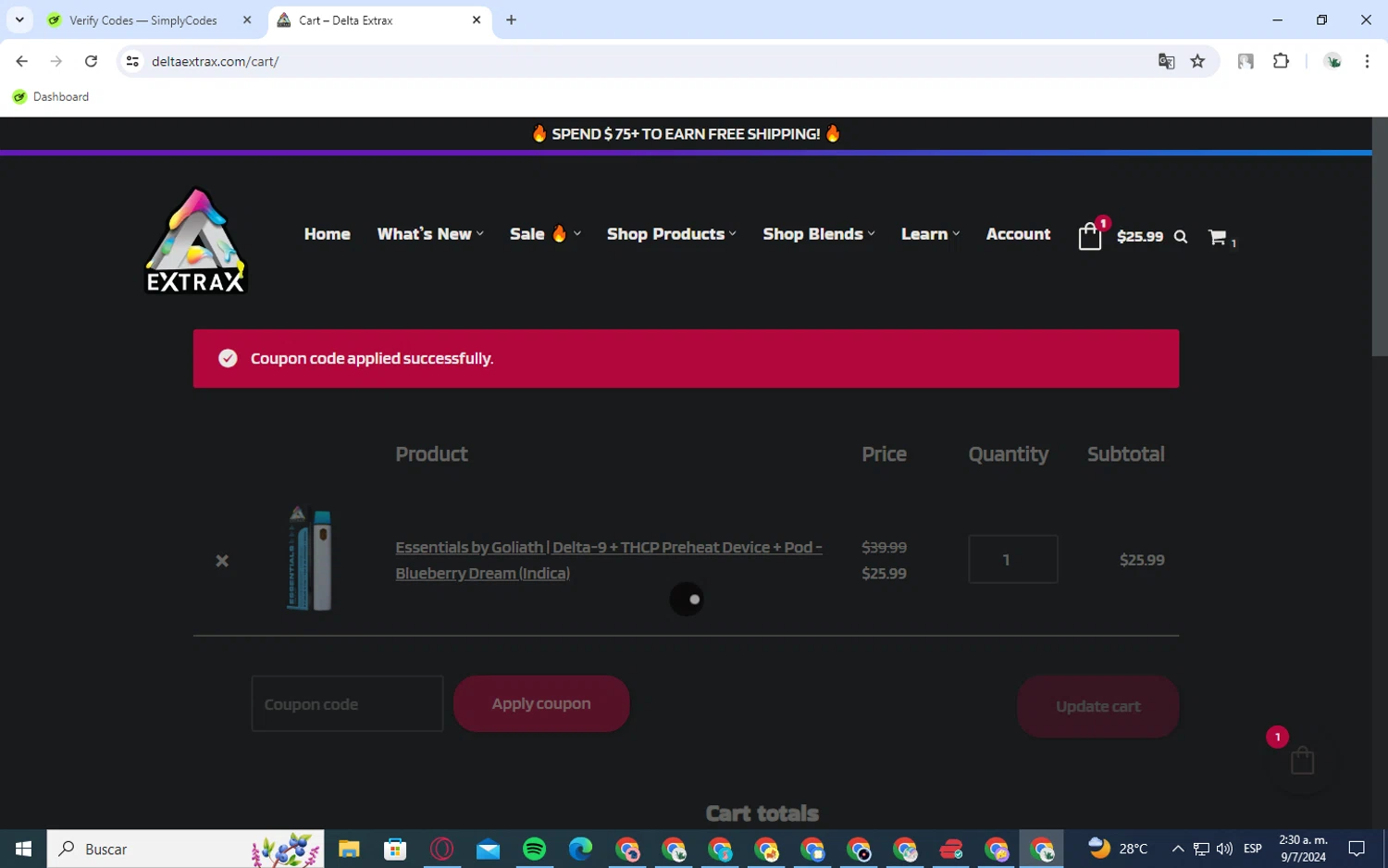Close the Verify Codes SimplyCodes tab

[247, 19]
